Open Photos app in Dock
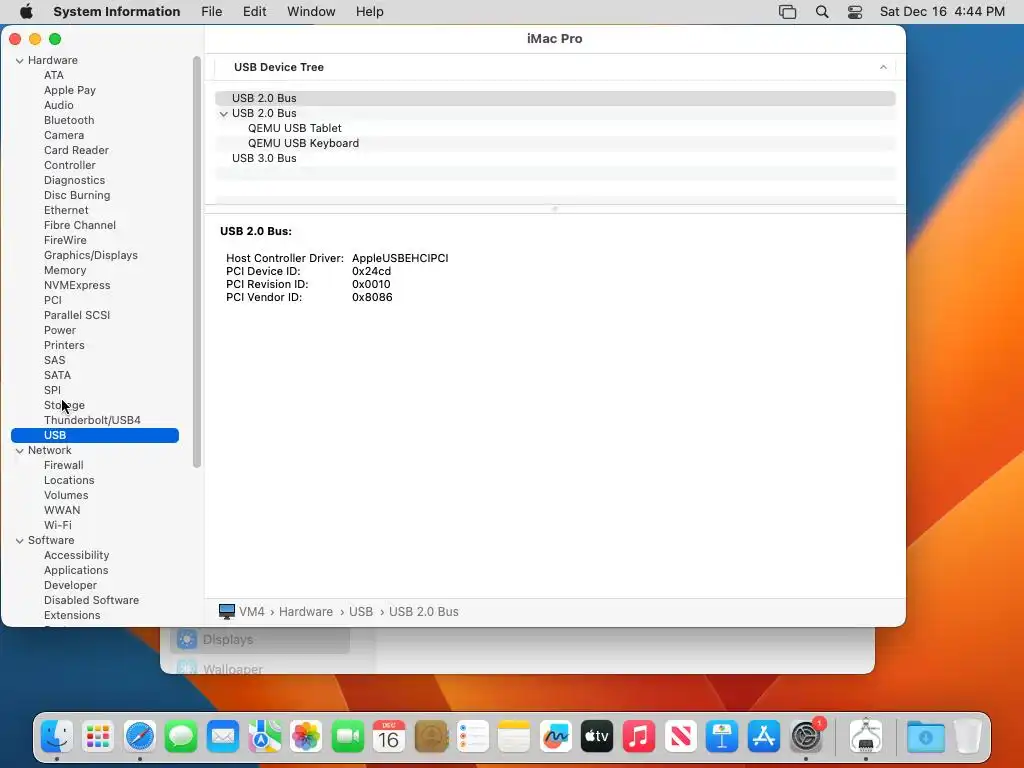The image size is (1024, 768). (x=306, y=737)
